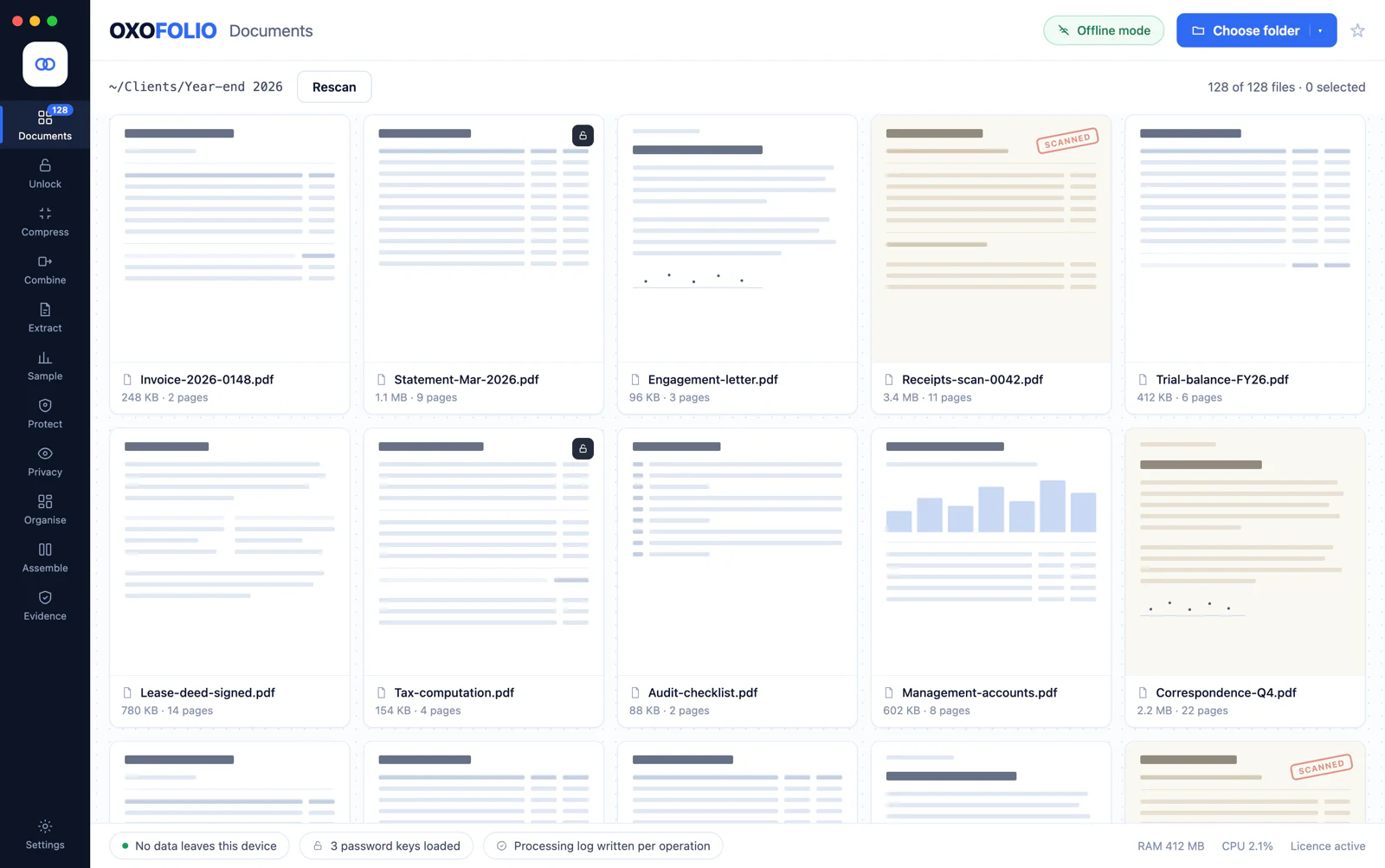Open the Combine tool
This screenshot has height=868, width=1385.
[x=45, y=269]
